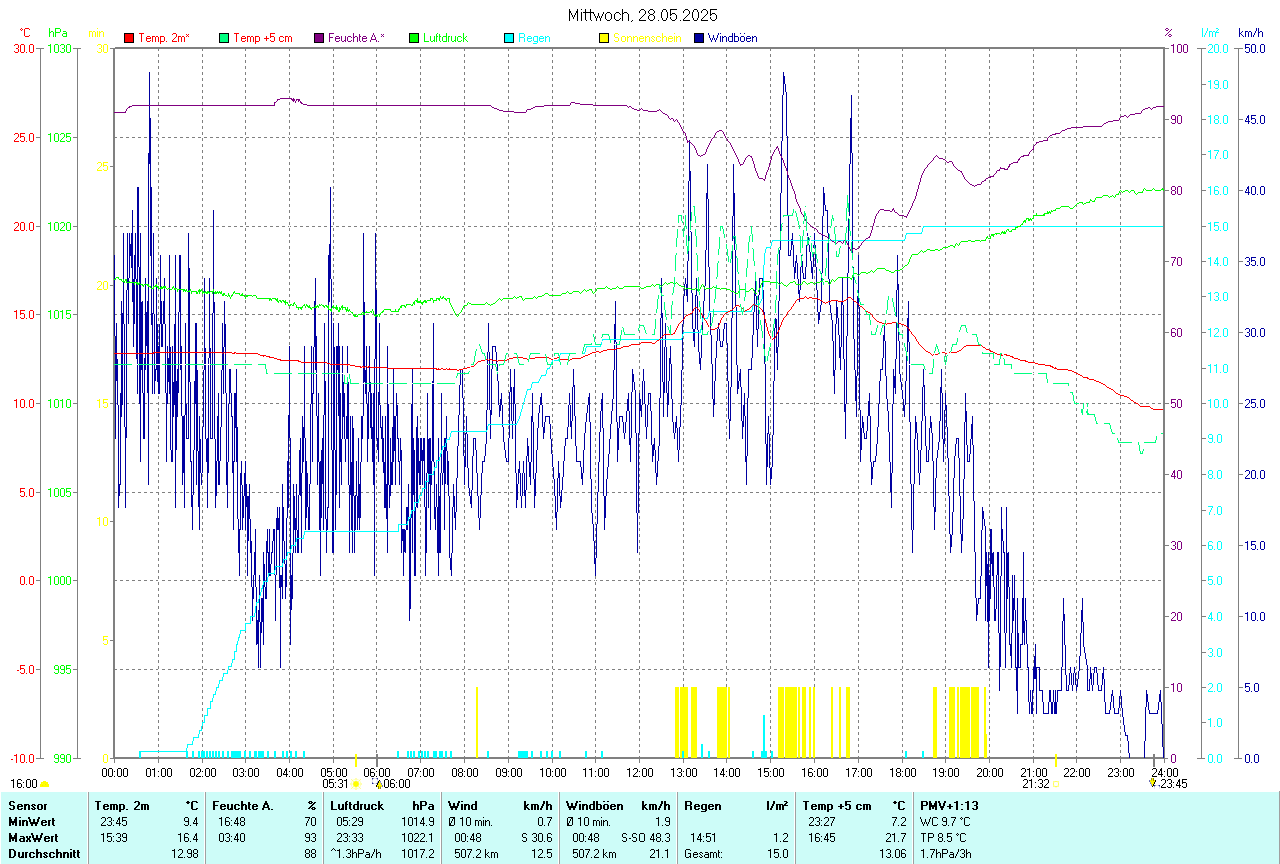1280x864 pixels.
Task: Click the sun icon beside 05:31
Action: pos(356,785)
